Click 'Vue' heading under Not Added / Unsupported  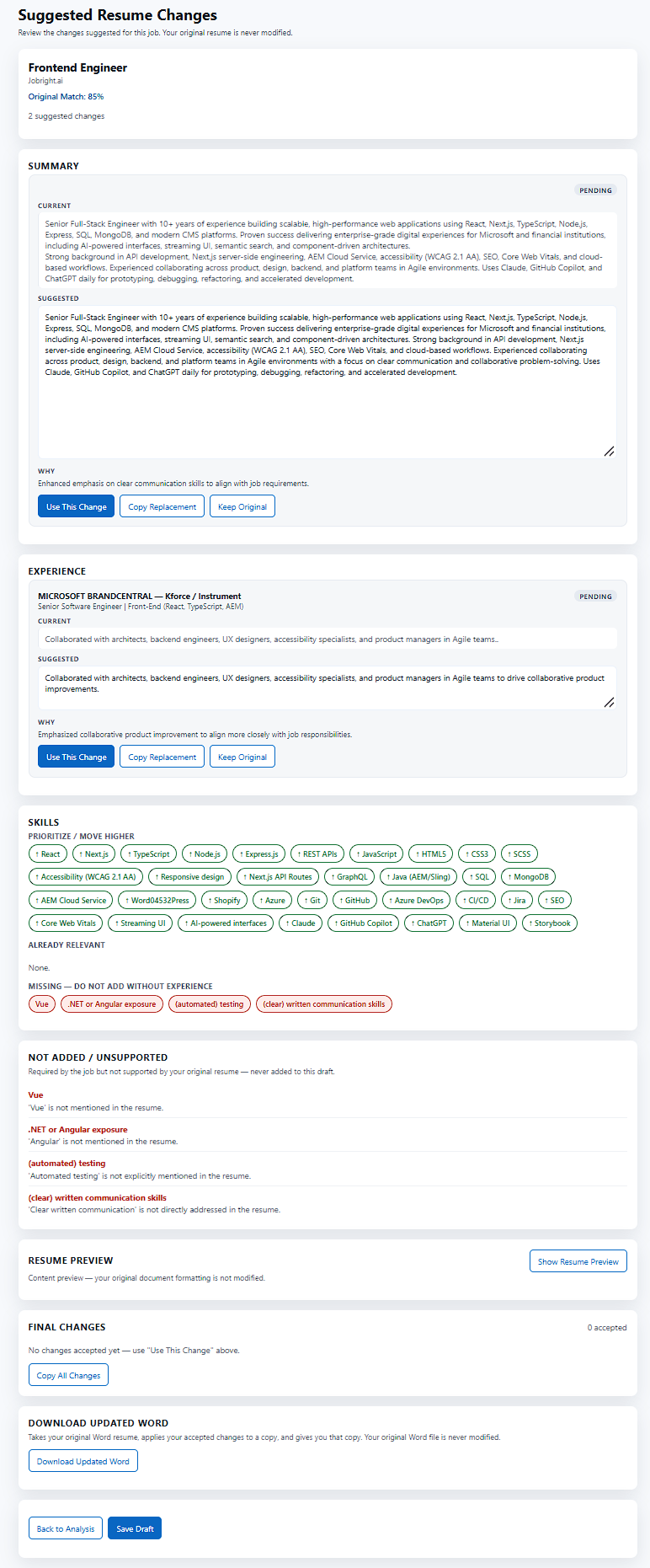[x=35, y=1095]
